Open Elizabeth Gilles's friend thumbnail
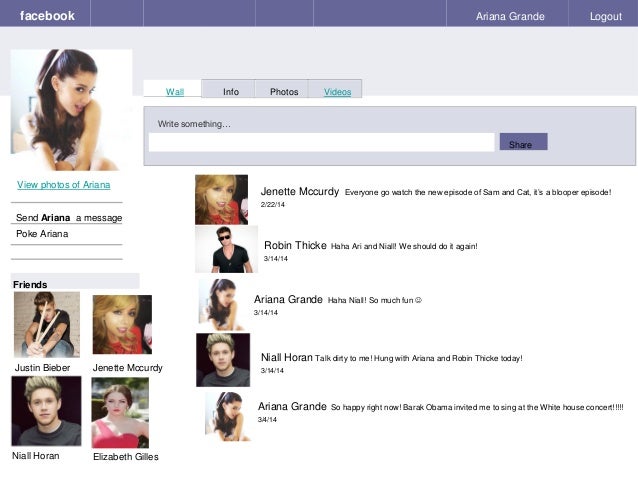 click(x=120, y=413)
